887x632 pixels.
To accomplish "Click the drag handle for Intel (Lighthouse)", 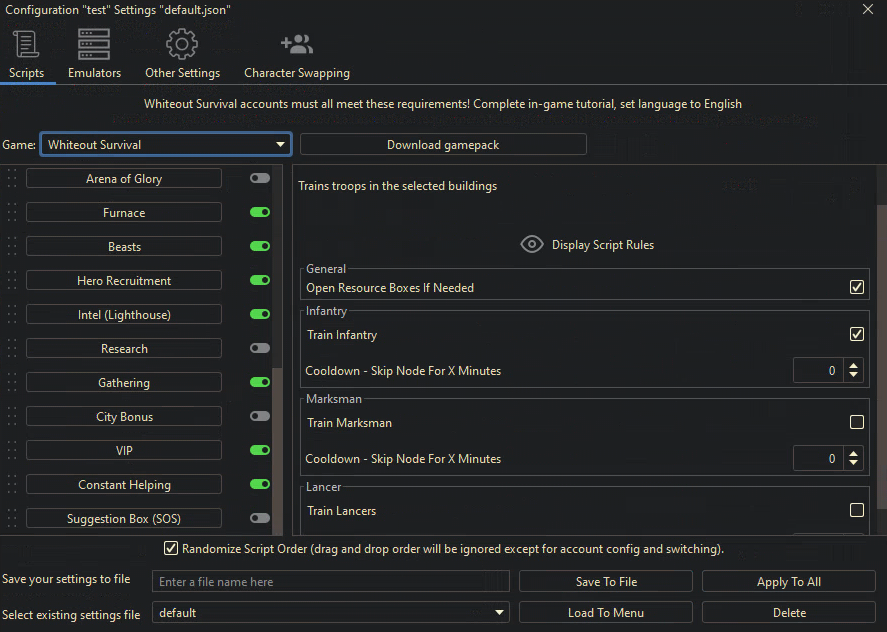I will click(12, 315).
